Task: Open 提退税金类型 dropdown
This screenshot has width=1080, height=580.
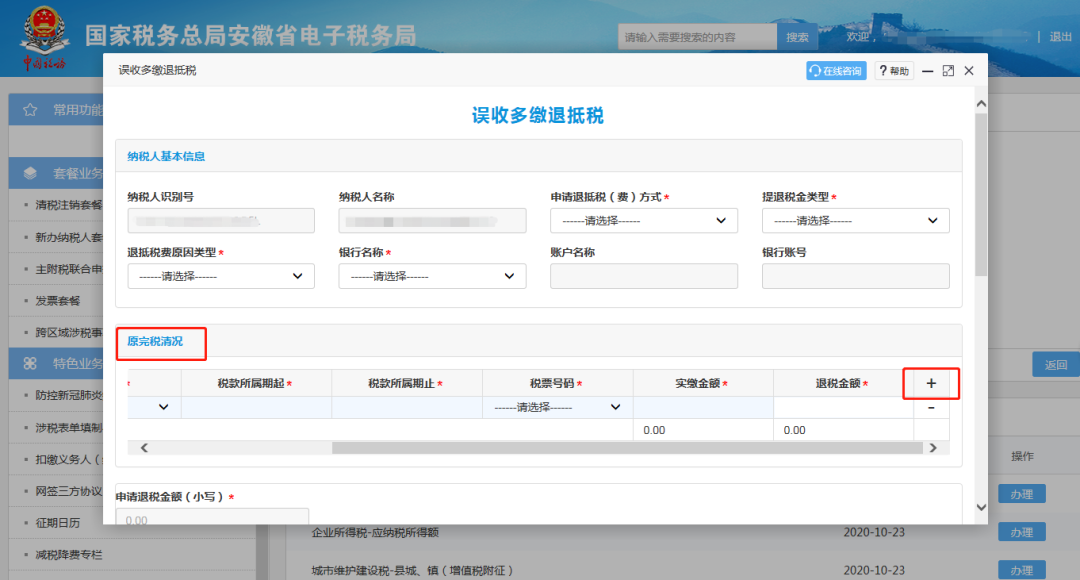Action: pyautogui.click(x=855, y=220)
